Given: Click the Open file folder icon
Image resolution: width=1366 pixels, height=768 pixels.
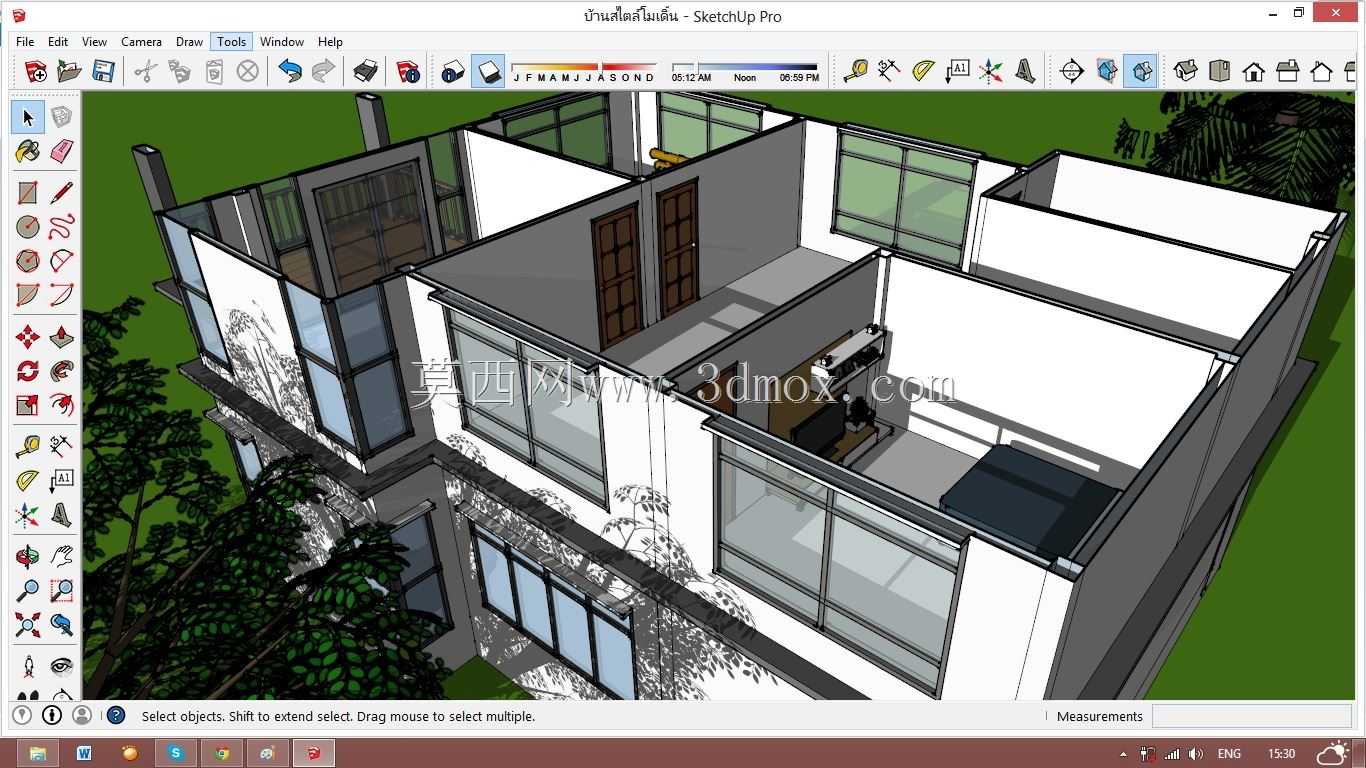Looking at the screenshot, I should [69, 71].
